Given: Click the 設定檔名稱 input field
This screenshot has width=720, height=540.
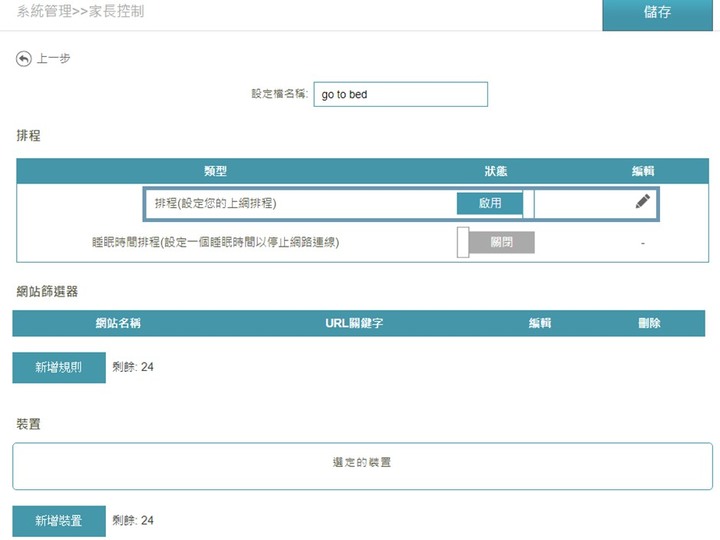Looking at the screenshot, I should coord(400,94).
